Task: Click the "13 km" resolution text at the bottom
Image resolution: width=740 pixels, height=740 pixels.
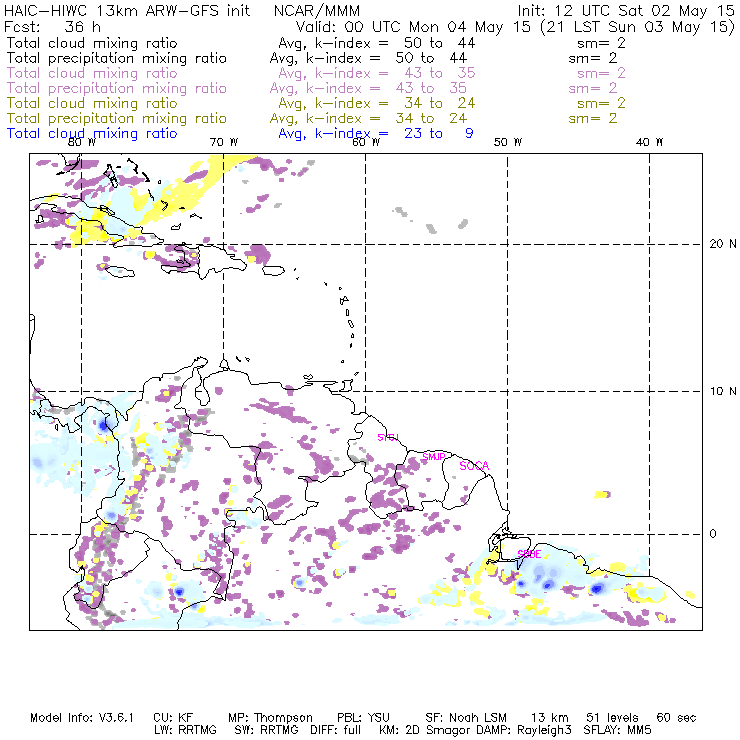Action: pyautogui.click(x=550, y=718)
